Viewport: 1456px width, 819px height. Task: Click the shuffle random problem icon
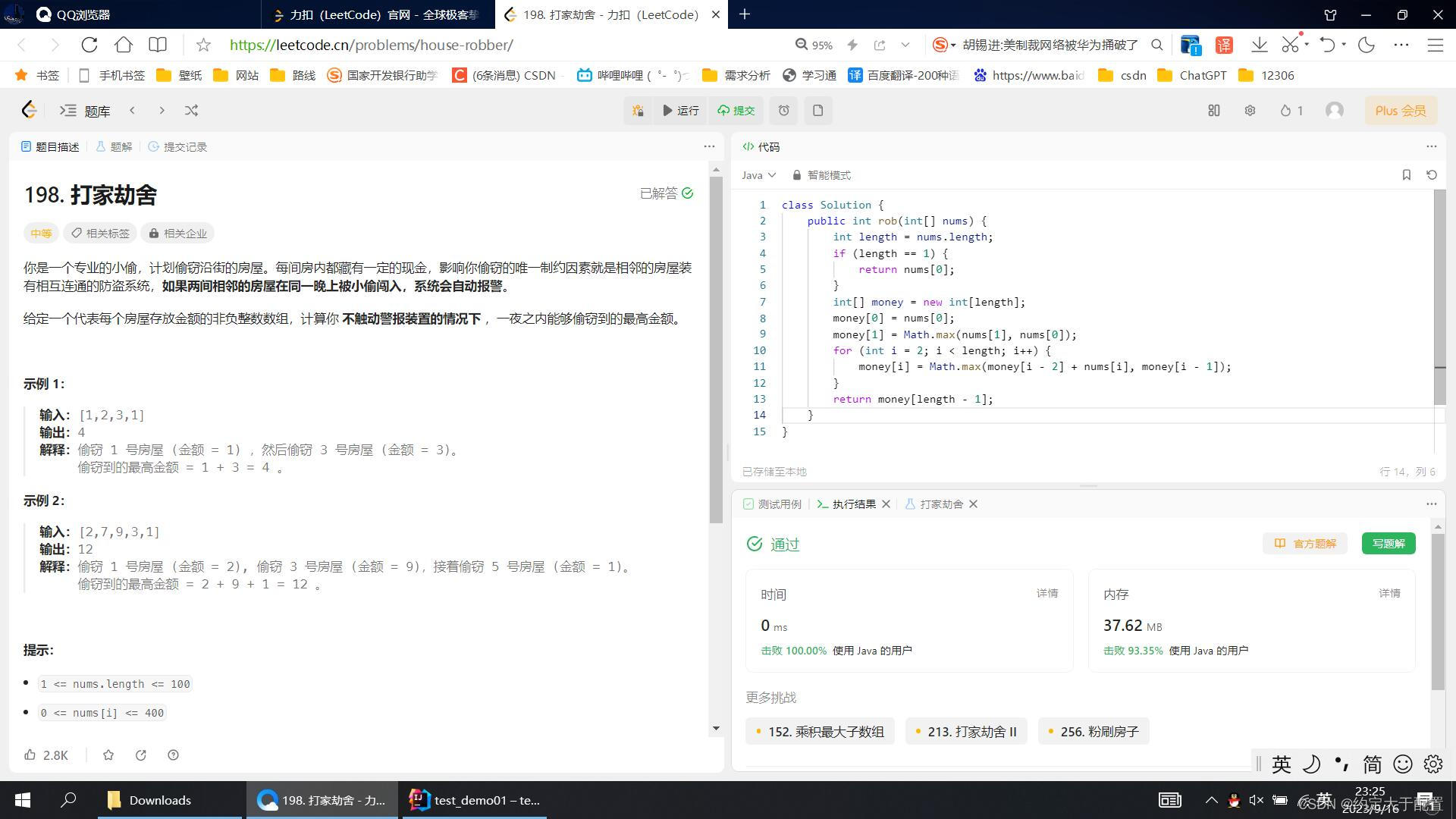[x=191, y=111]
